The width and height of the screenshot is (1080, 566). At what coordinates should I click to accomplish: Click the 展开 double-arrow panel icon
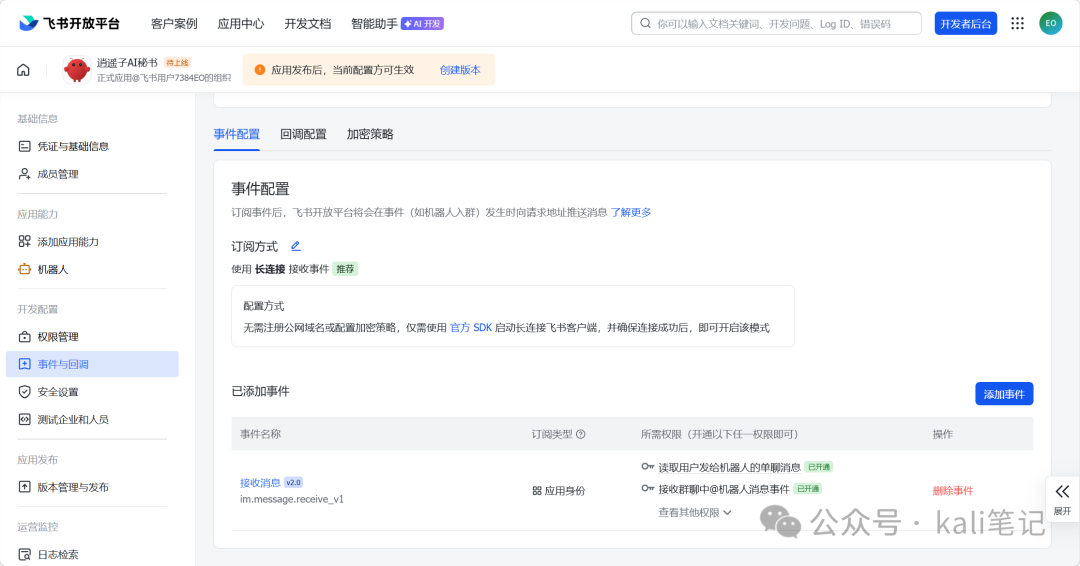click(1062, 492)
